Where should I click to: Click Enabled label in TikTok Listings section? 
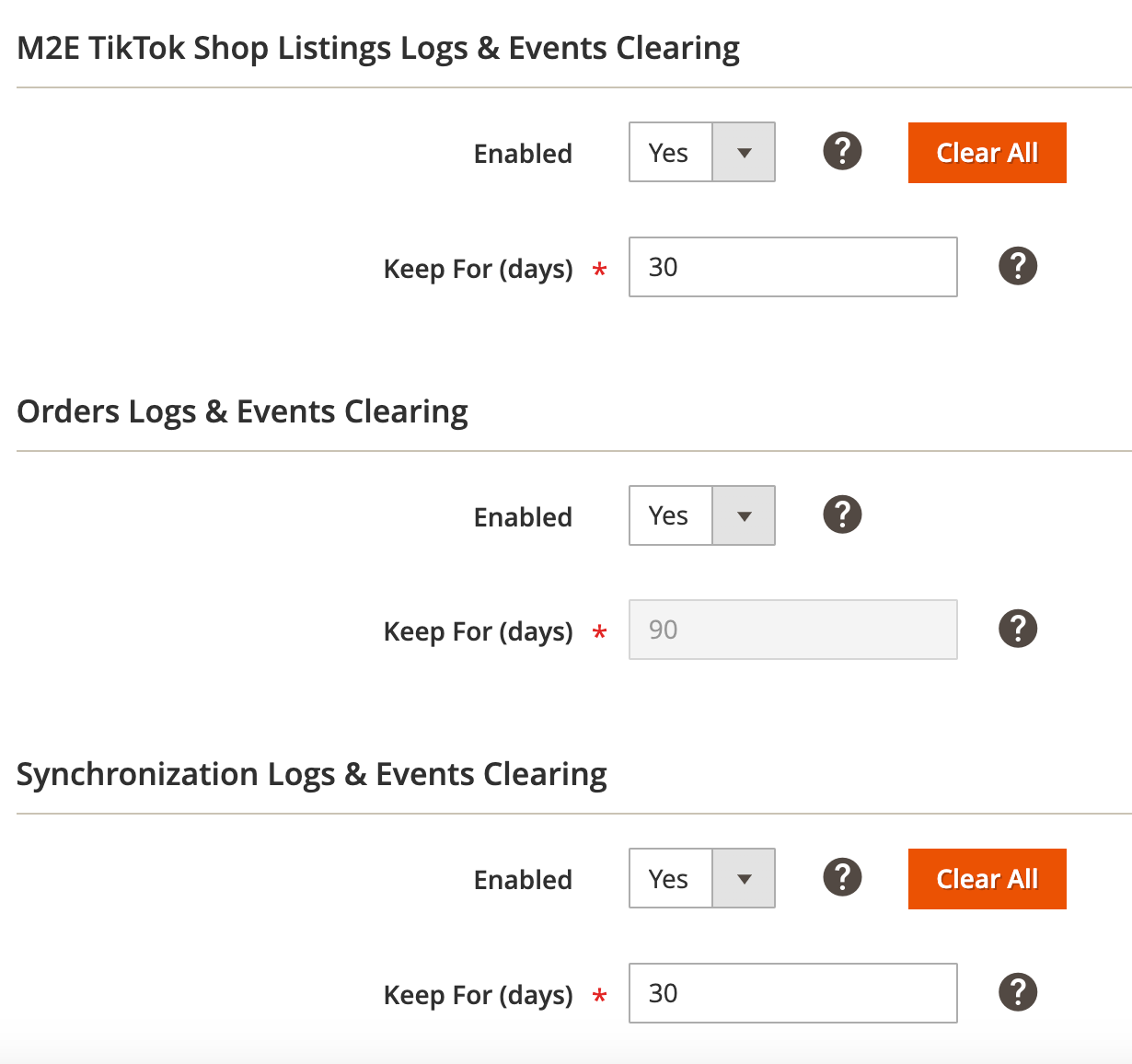(523, 154)
